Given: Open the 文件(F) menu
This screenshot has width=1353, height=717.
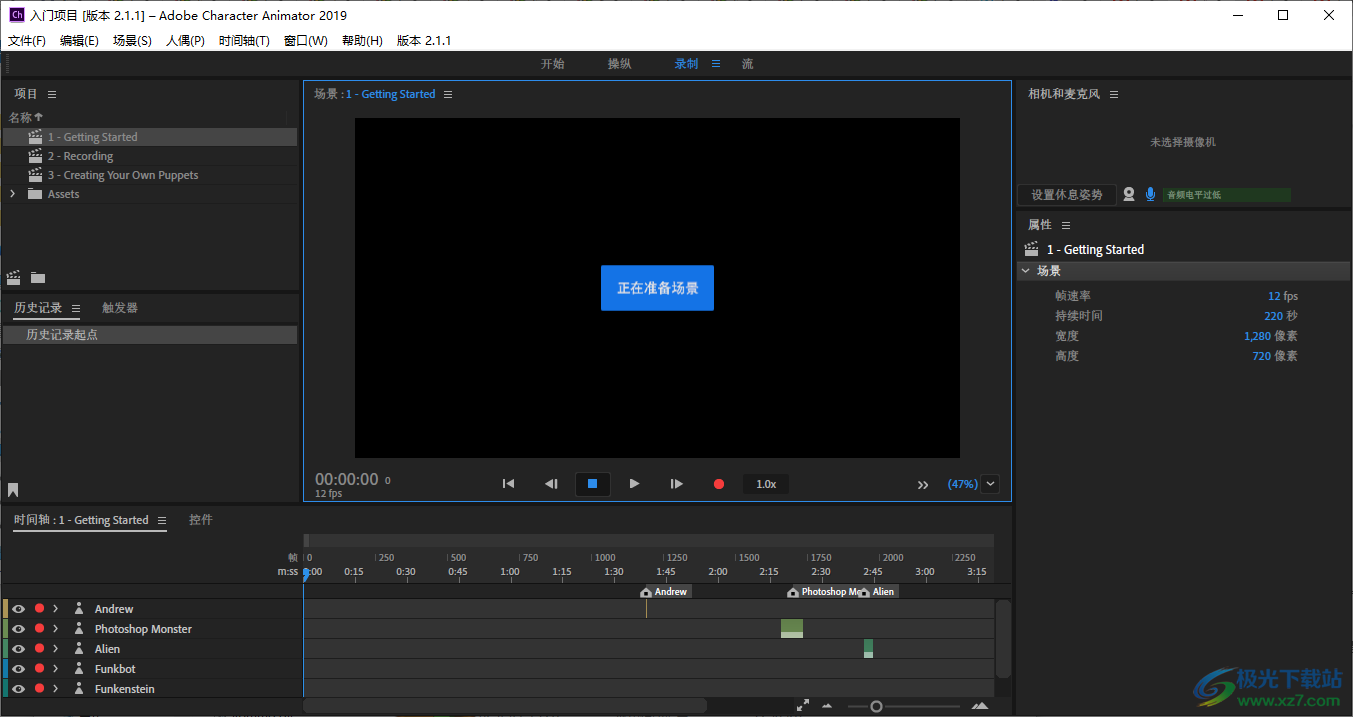Looking at the screenshot, I should [27, 41].
